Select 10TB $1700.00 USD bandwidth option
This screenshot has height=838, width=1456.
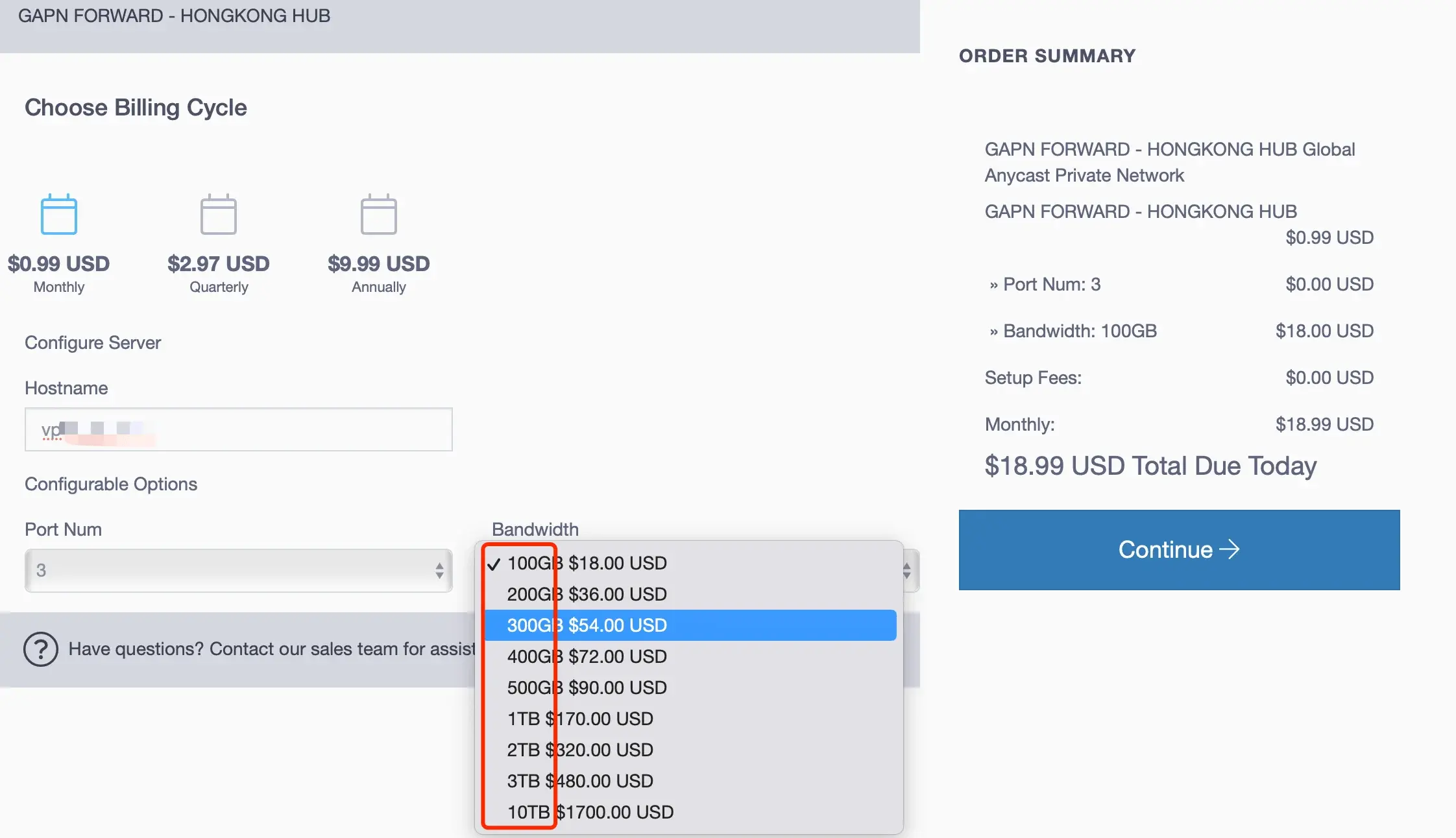click(x=590, y=812)
